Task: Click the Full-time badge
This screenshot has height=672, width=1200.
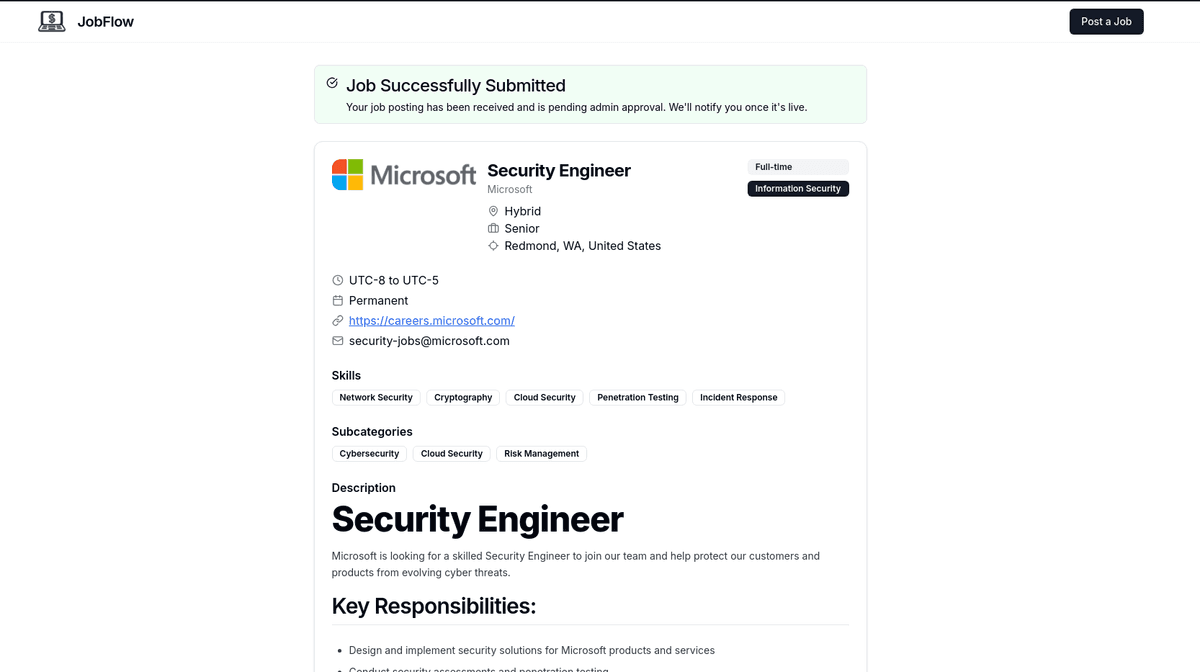Action: click(798, 167)
